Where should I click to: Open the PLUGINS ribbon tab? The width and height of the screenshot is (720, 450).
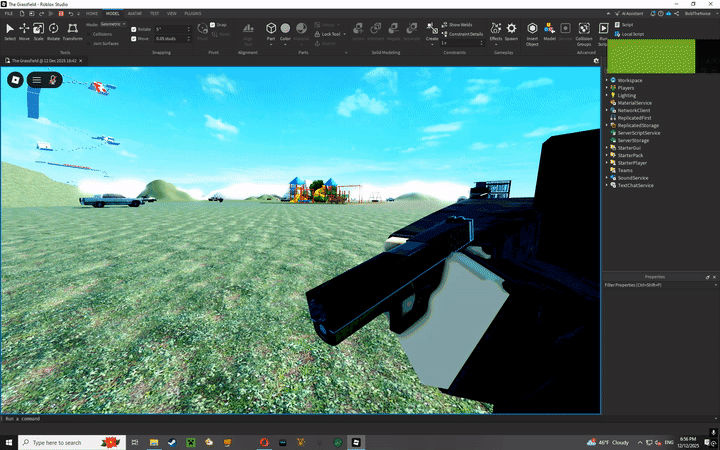click(x=193, y=14)
